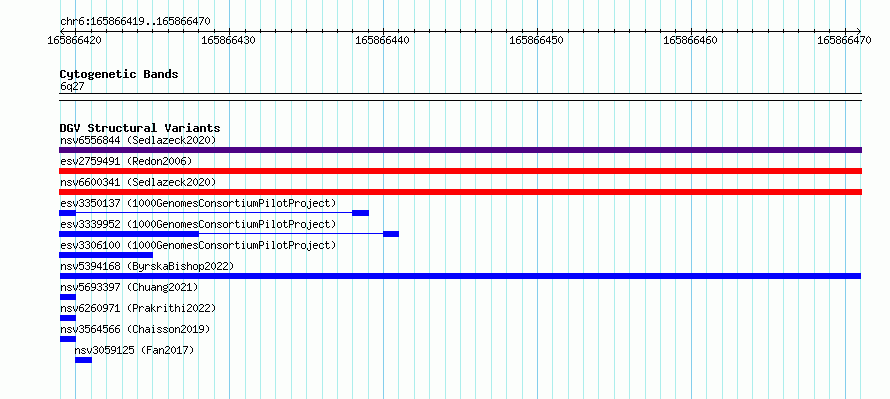Screen dimensions: 890x399
Task: Open the nsv3059125 (Fan2017) label
Action: pos(135,350)
